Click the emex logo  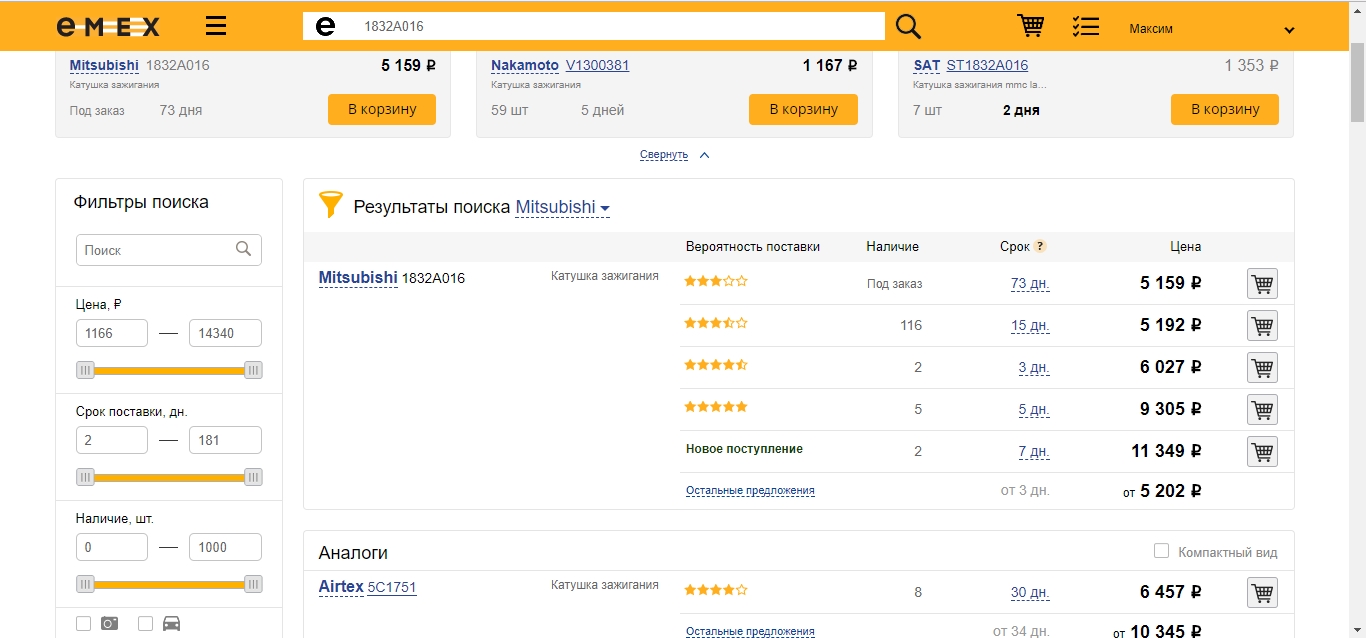point(108,27)
